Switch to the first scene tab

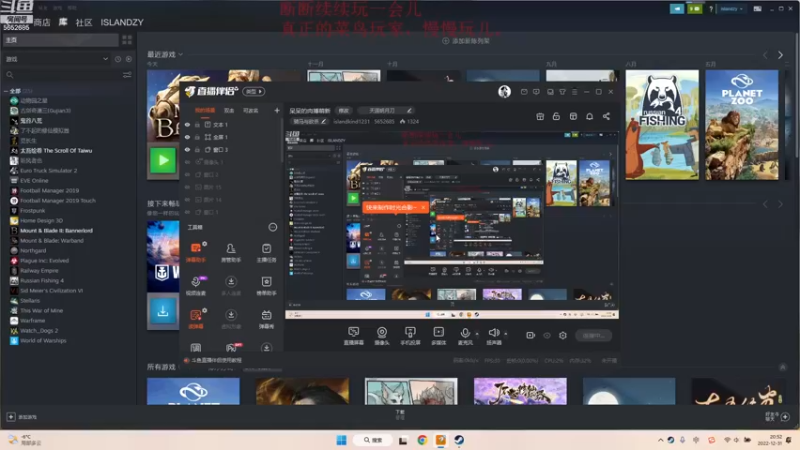tap(205, 110)
